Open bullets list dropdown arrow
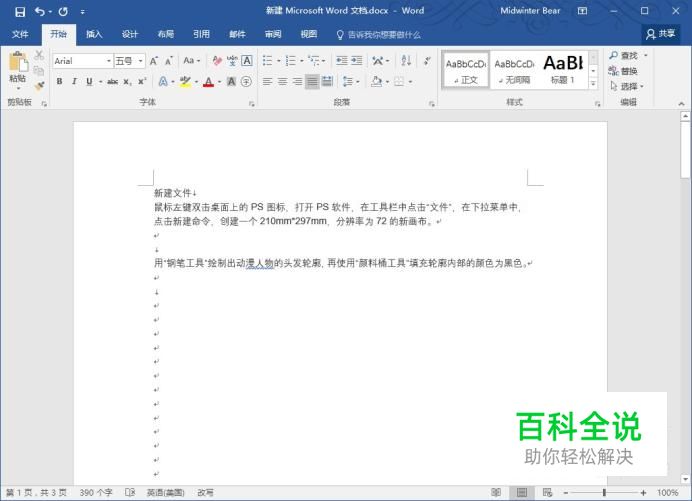The height and width of the screenshot is (501, 692). pos(278,61)
